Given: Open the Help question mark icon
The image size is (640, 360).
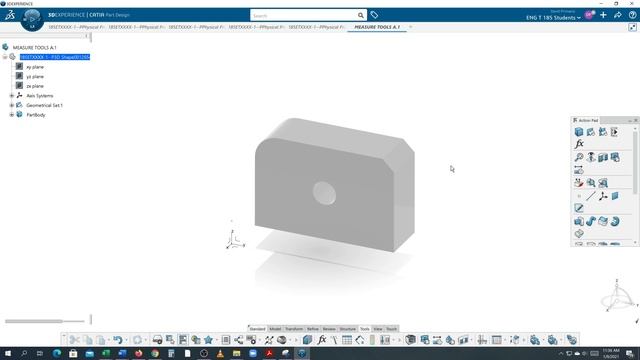Looking at the screenshot, I should [x=632, y=15].
